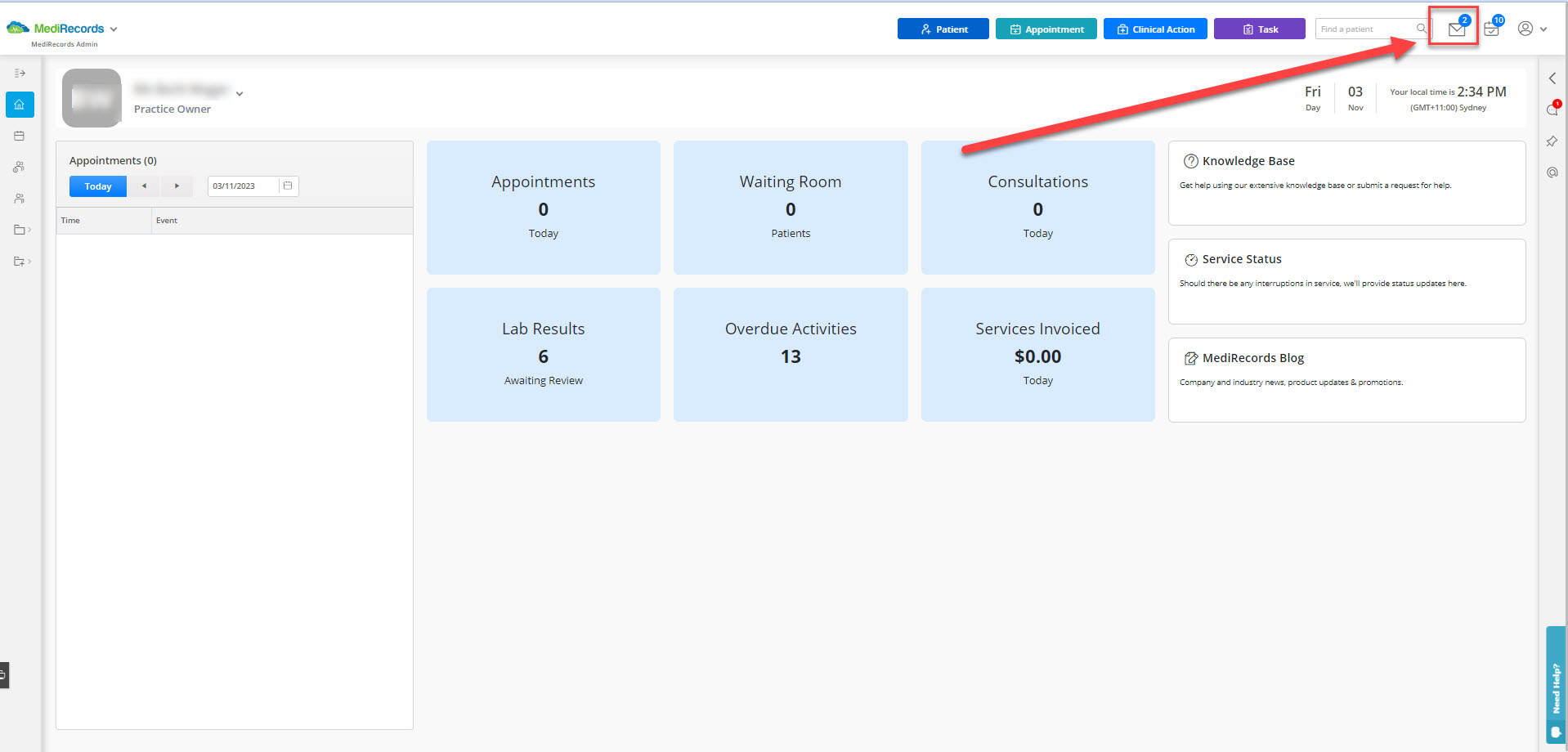The image size is (1568, 752).
Task: Open the Knowledge Base card
Action: (x=1347, y=183)
